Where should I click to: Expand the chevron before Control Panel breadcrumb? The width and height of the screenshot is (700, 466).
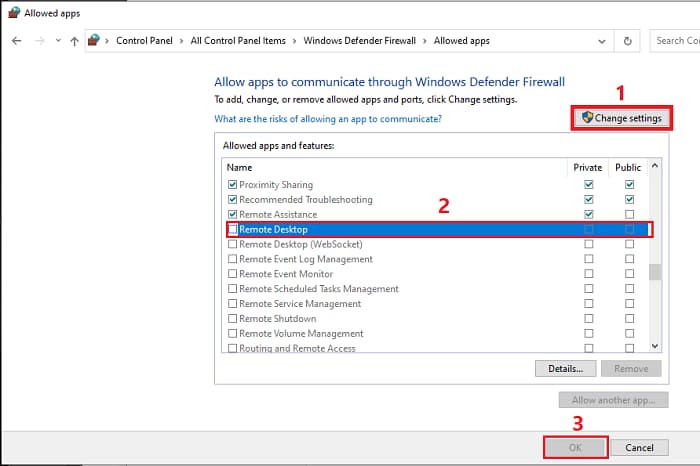107,41
